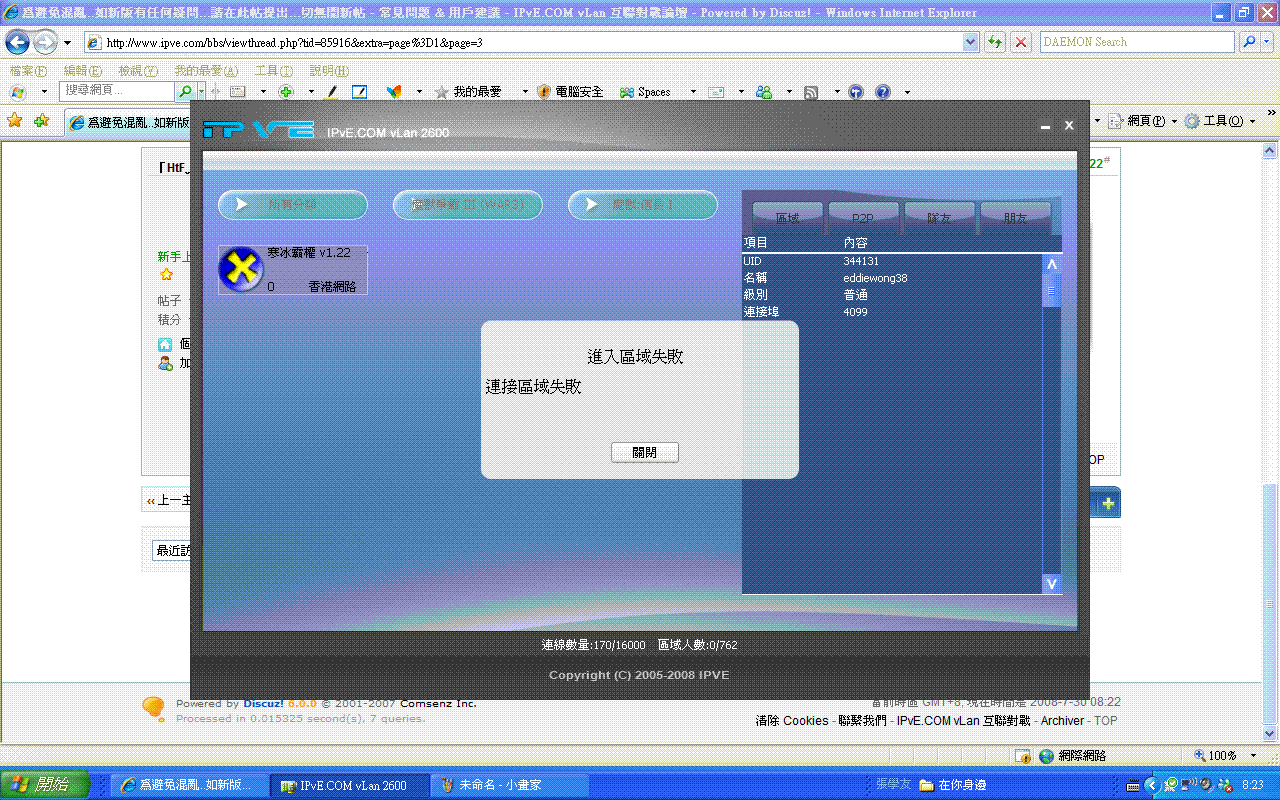Close the IPvE vLan 2600 window
The width and height of the screenshot is (1280, 800).
pyautogui.click(x=1069, y=126)
